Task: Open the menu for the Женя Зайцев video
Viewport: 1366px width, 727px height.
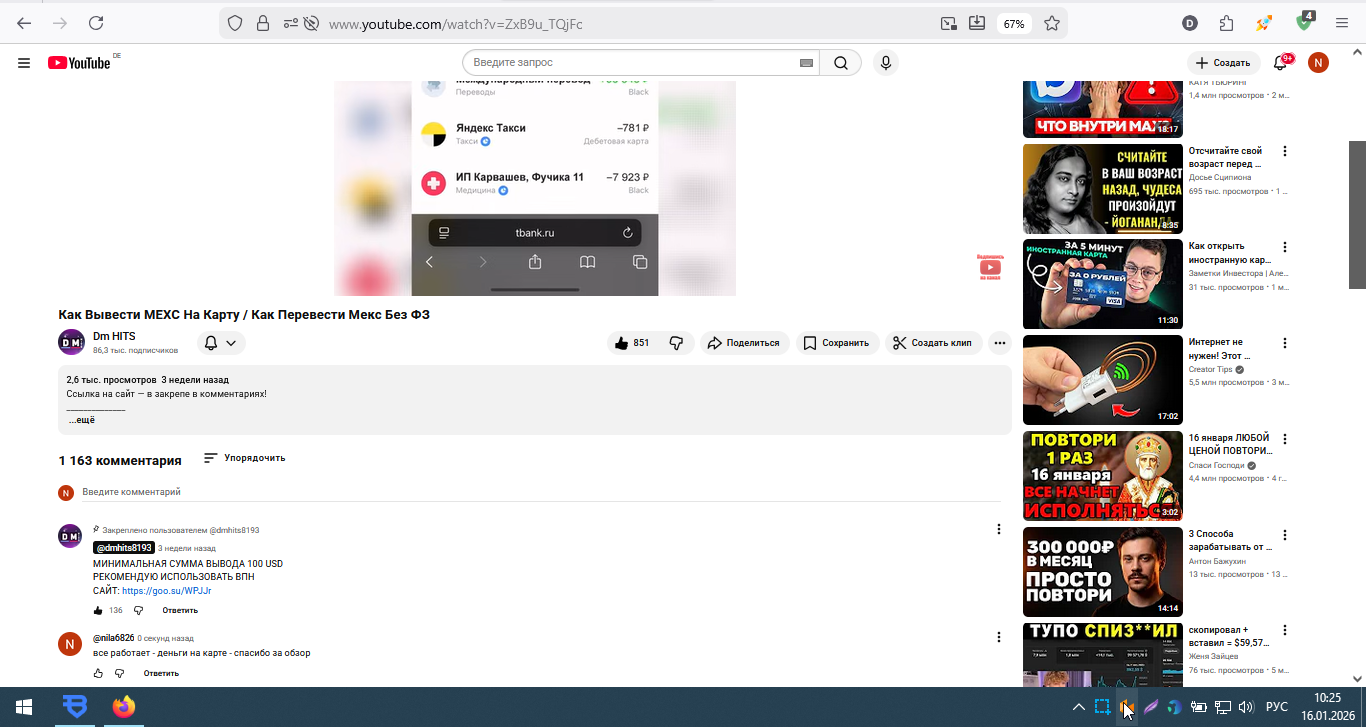Action: pos(1285,630)
